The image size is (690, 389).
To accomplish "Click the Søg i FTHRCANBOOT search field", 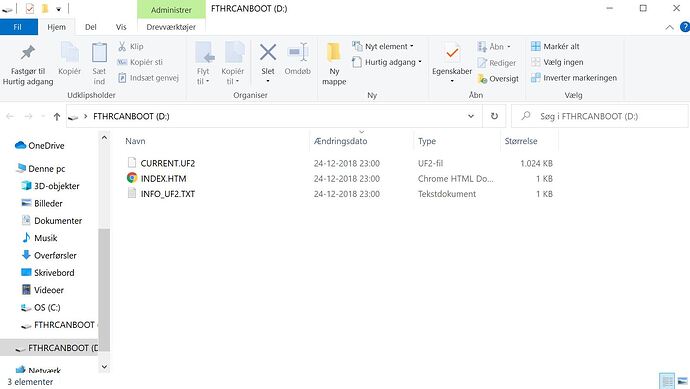I will coord(600,116).
